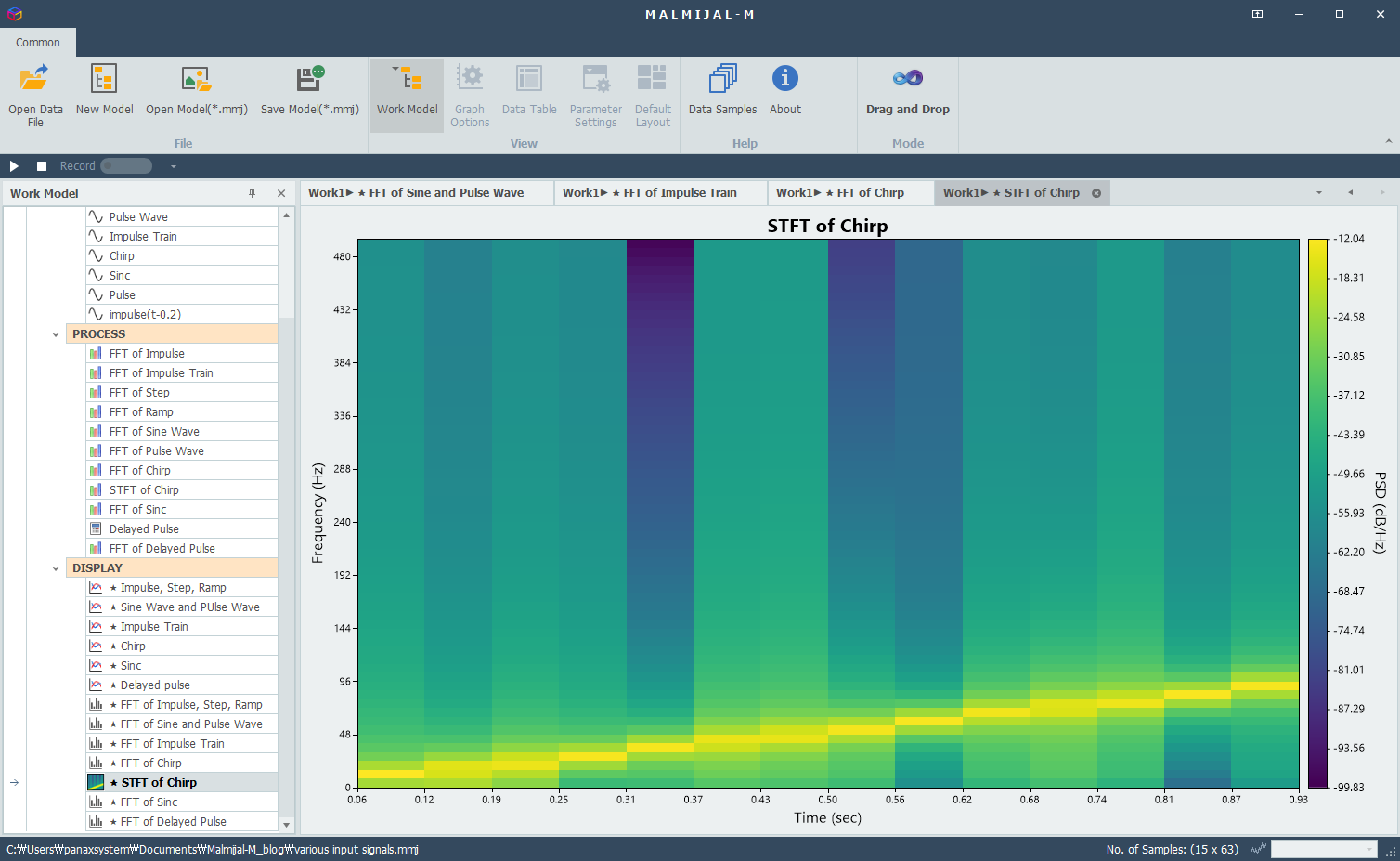Viewport: 1400px width, 861px height.
Task: Click the Work Model scrollbar up arrow
Action: 286,215
